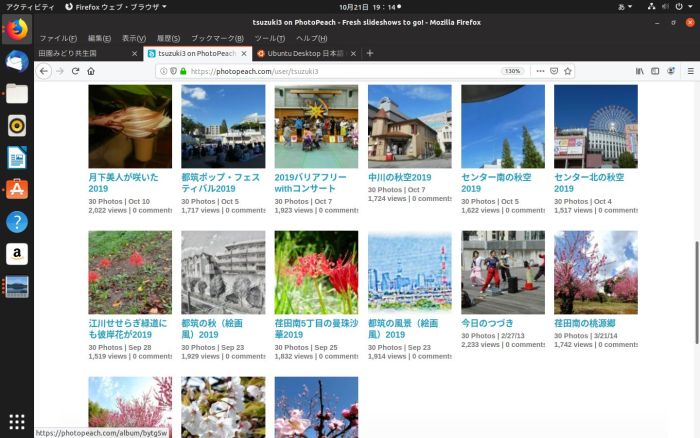700x438 pixels.
Task: Open Ubuntu Software from the dock
Action: point(17,189)
